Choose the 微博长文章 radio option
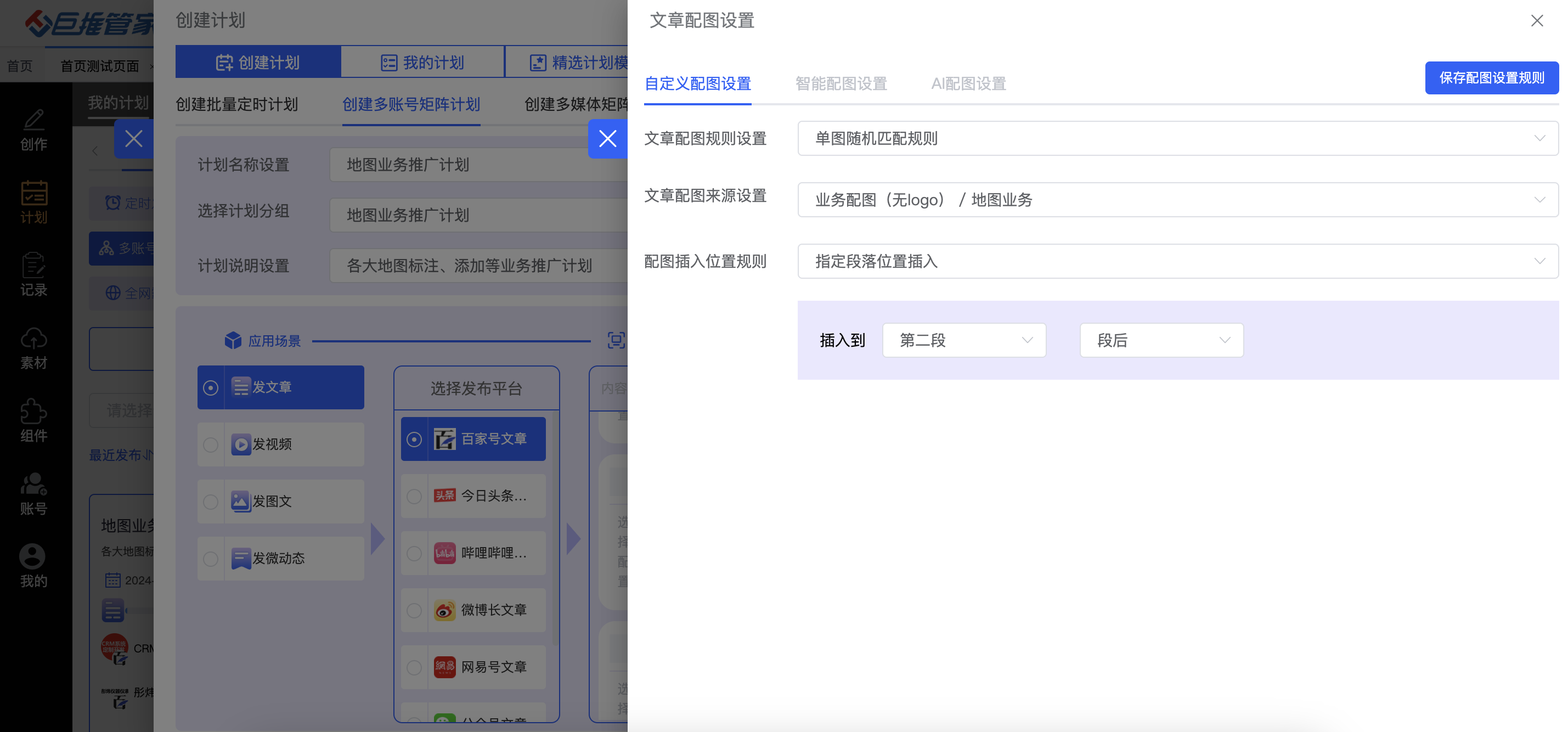1568x732 pixels. pos(414,610)
